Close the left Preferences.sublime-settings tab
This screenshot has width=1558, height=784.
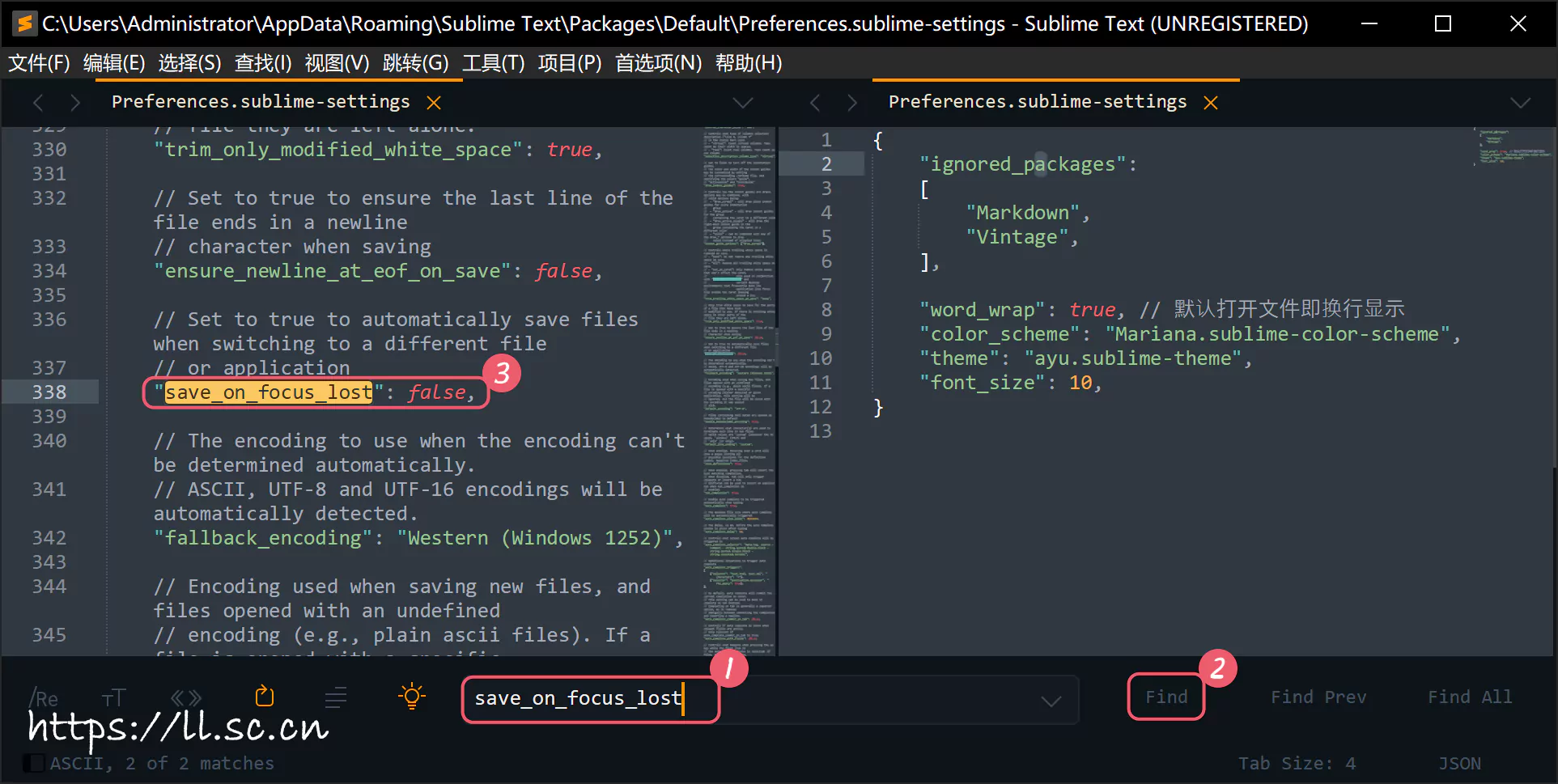coord(434,103)
